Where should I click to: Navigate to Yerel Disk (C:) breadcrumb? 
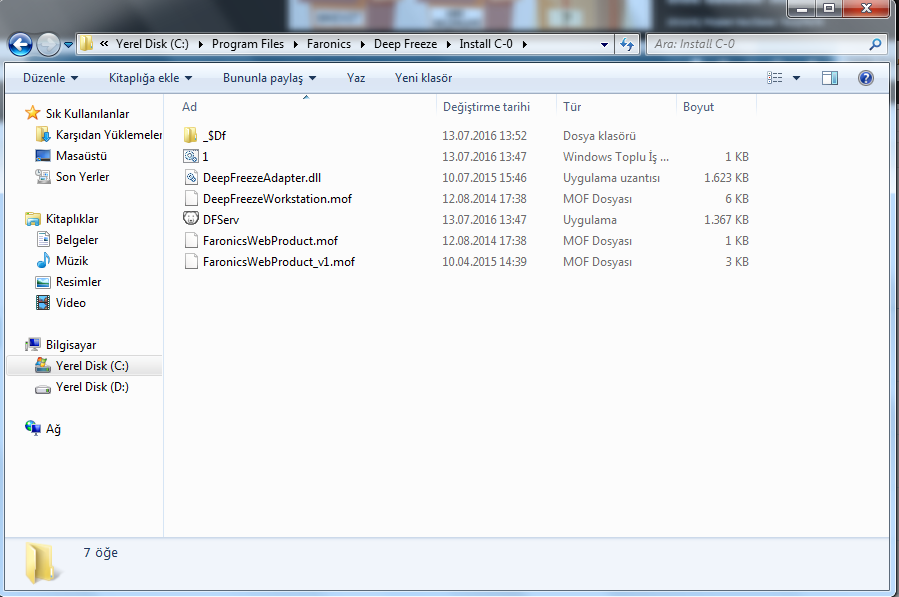(x=152, y=44)
